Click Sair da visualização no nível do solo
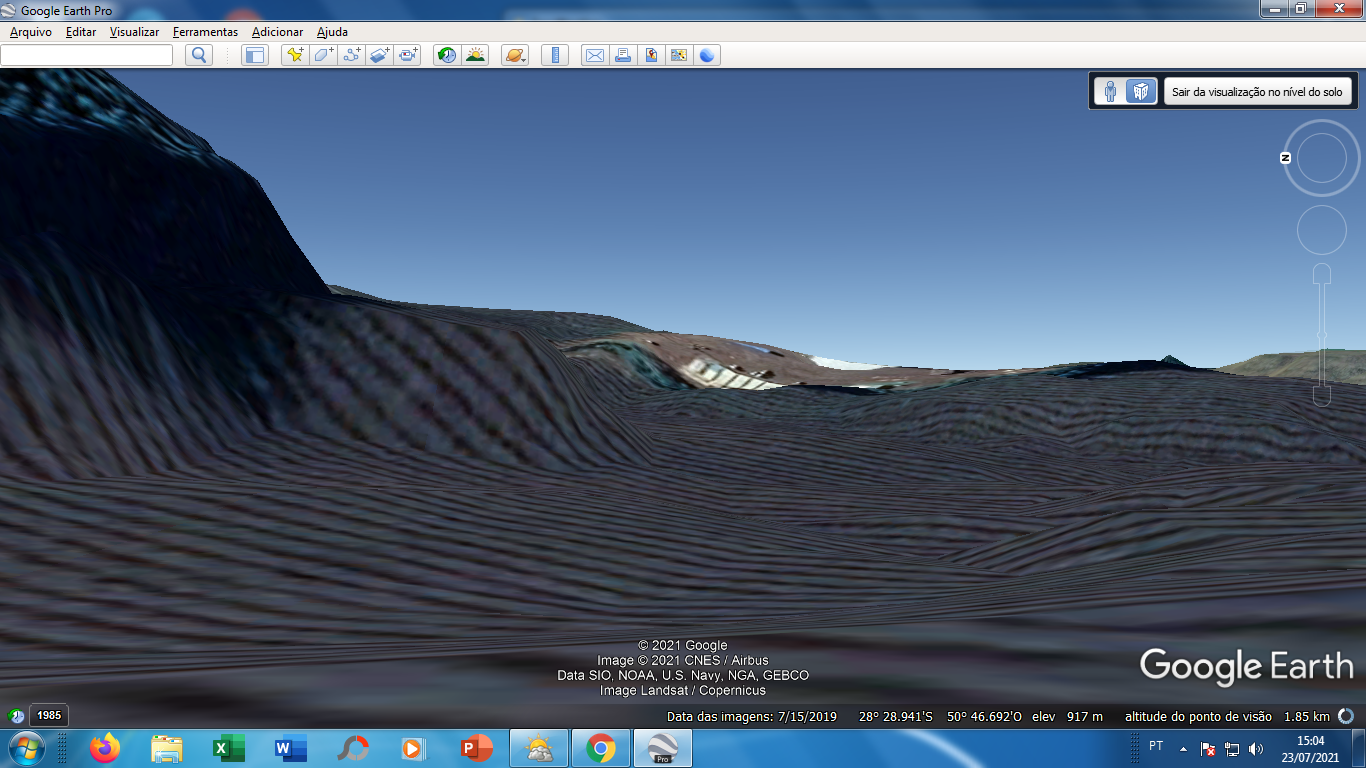 click(1257, 92)
